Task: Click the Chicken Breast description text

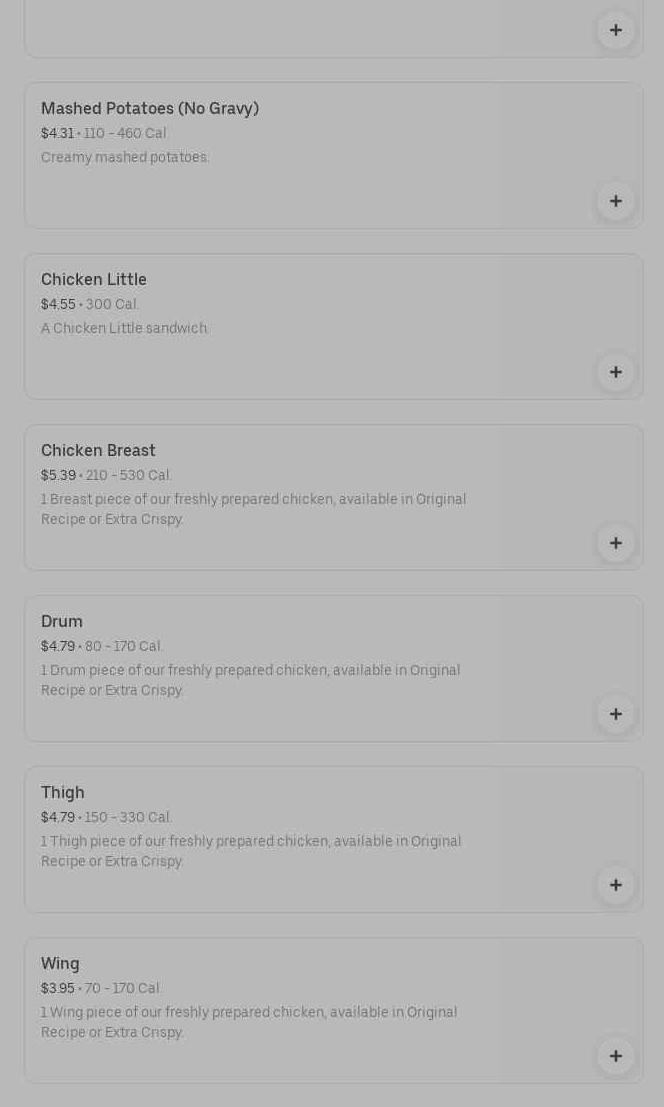Action: tap(253, 509)
